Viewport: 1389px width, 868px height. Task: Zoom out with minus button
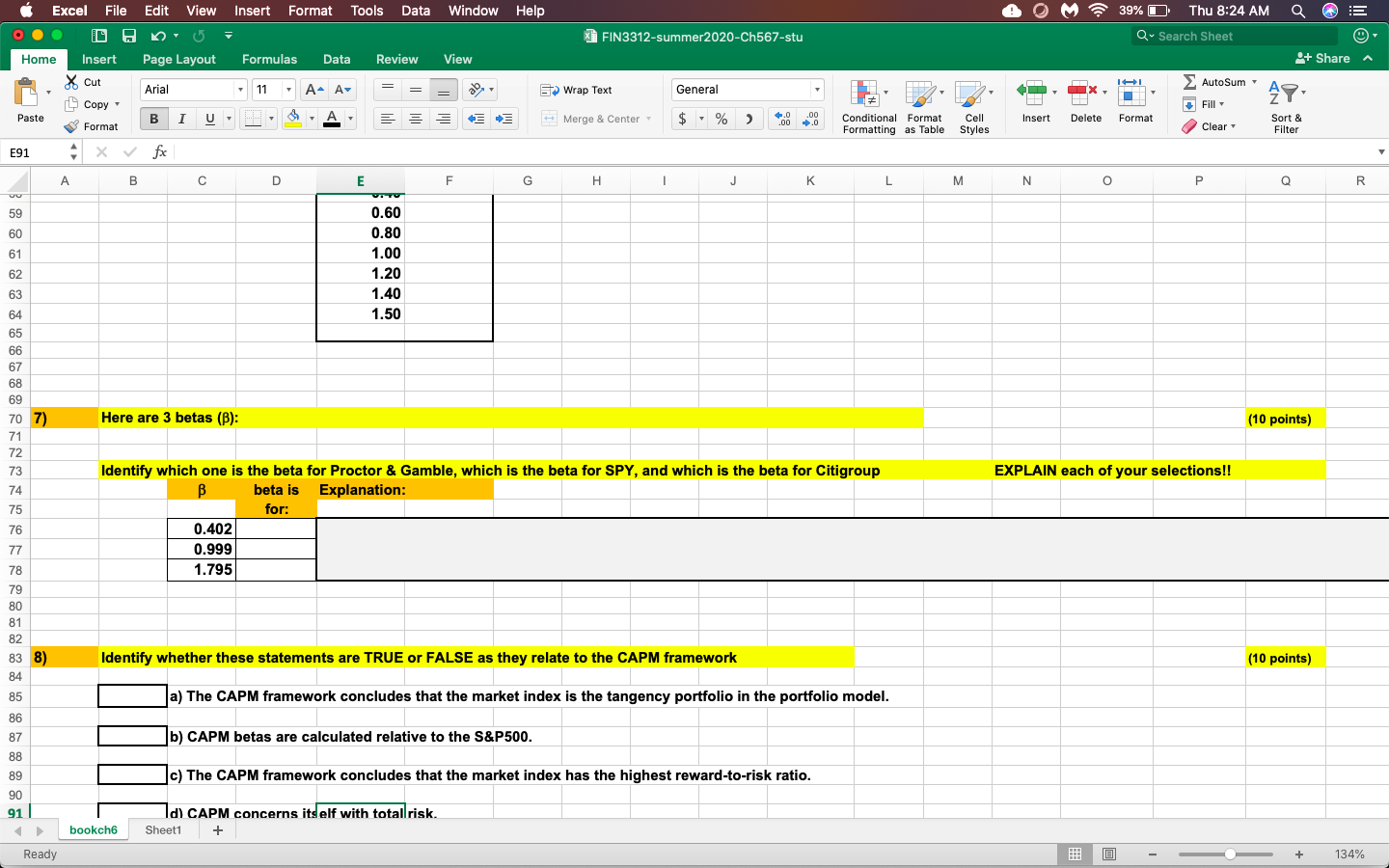(1152, 854)
